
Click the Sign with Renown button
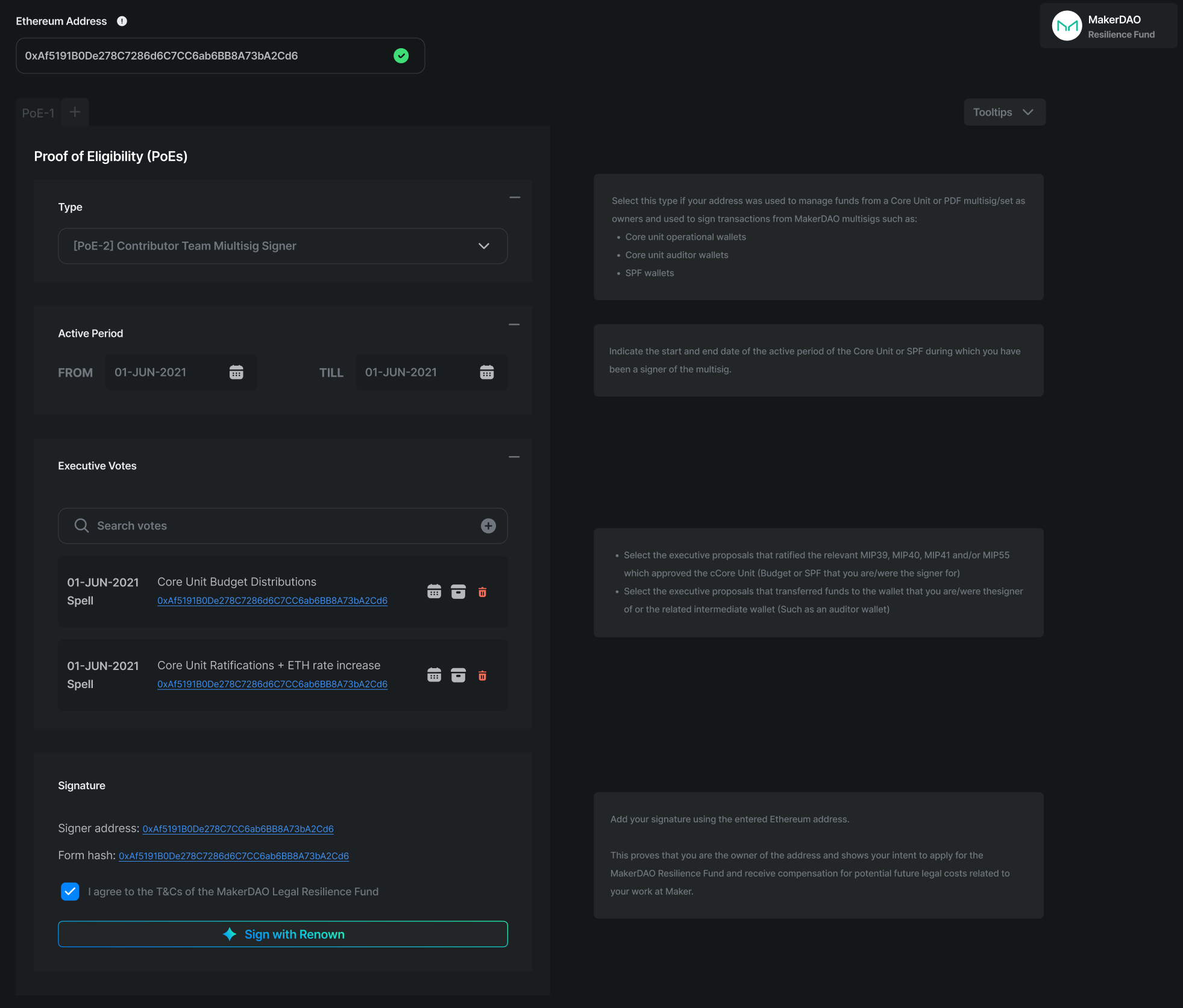pos(283,934)
